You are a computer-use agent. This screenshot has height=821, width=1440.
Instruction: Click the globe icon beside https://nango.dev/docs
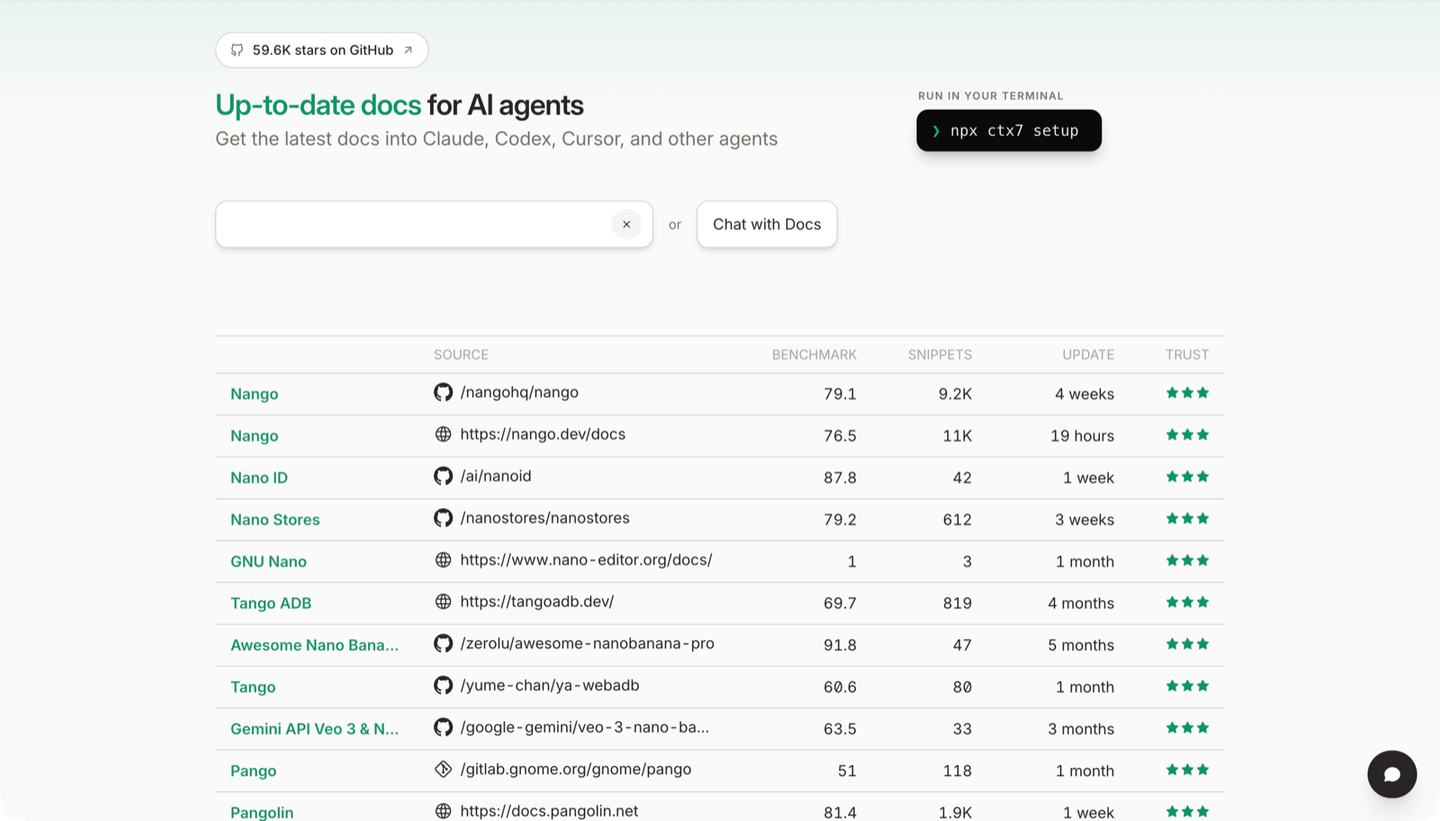point(443,434)
